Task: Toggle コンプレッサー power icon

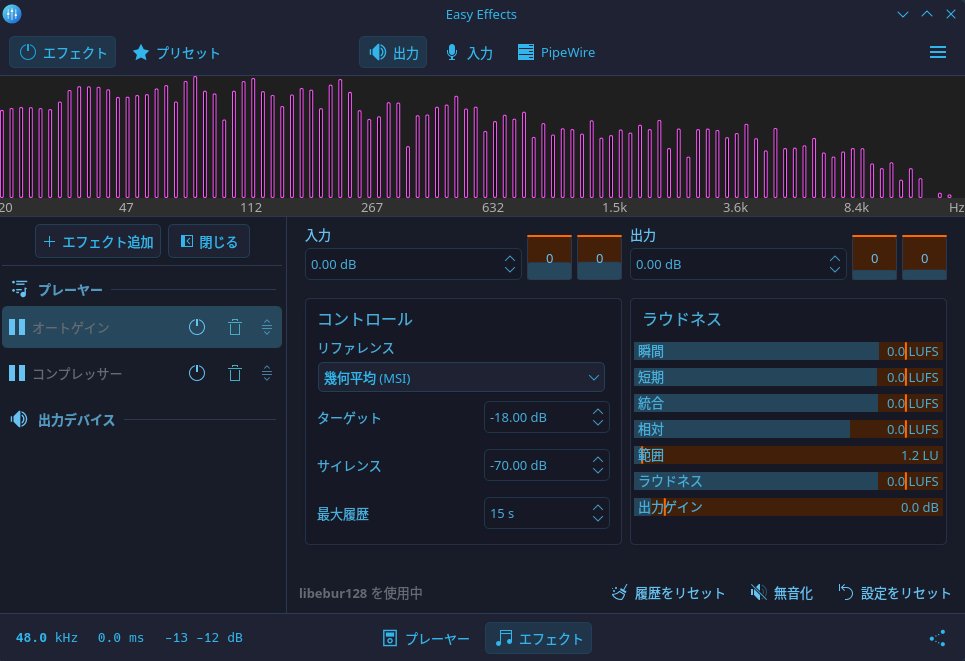Action: point(197,373)
